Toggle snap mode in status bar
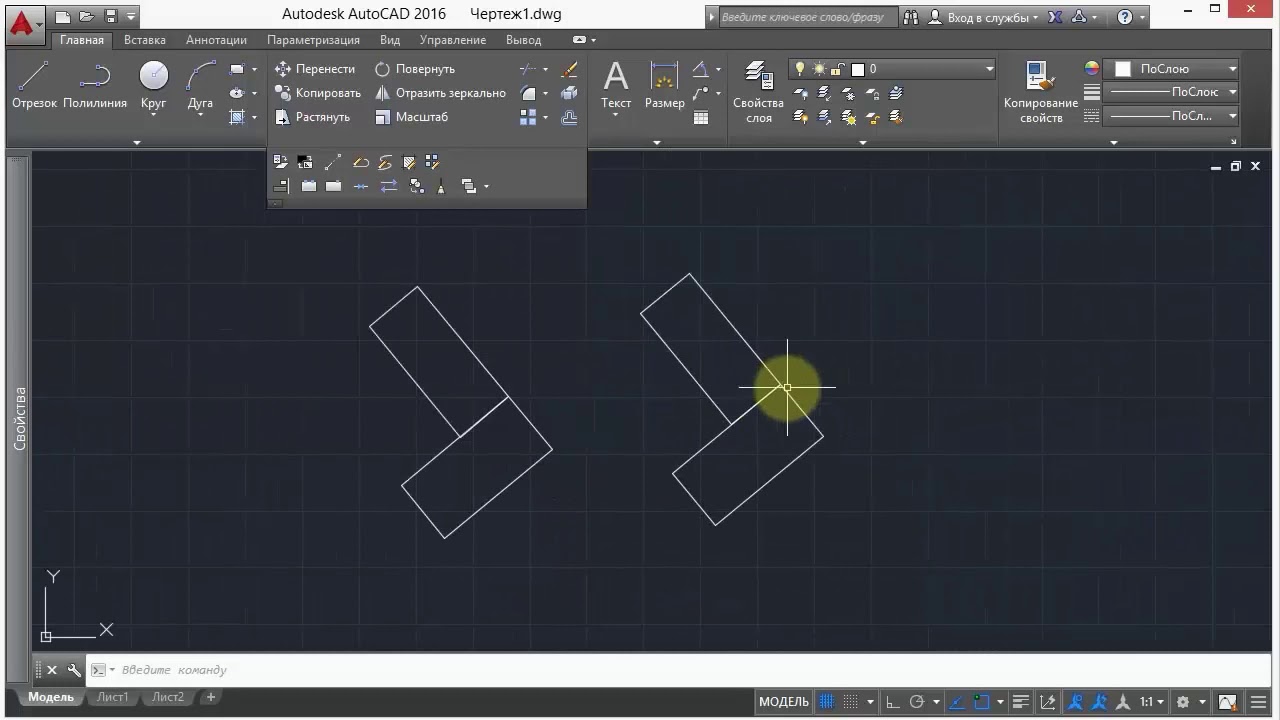The width and height of the screenshot is (1280, 720). (851, 702)
